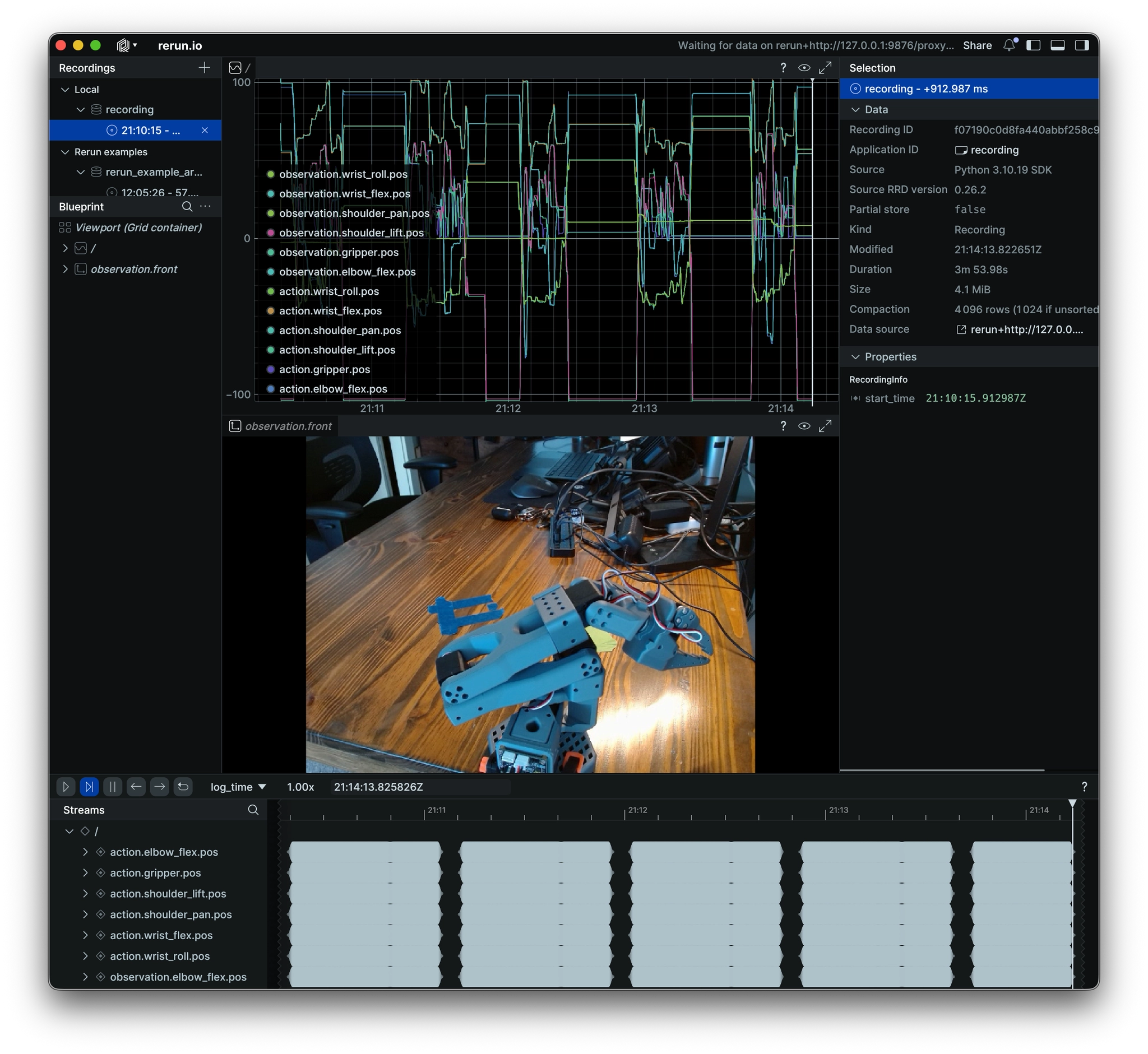Open notifications bell icon
This screenshot has width=1148, height=1054.
tap(1009, 45)
